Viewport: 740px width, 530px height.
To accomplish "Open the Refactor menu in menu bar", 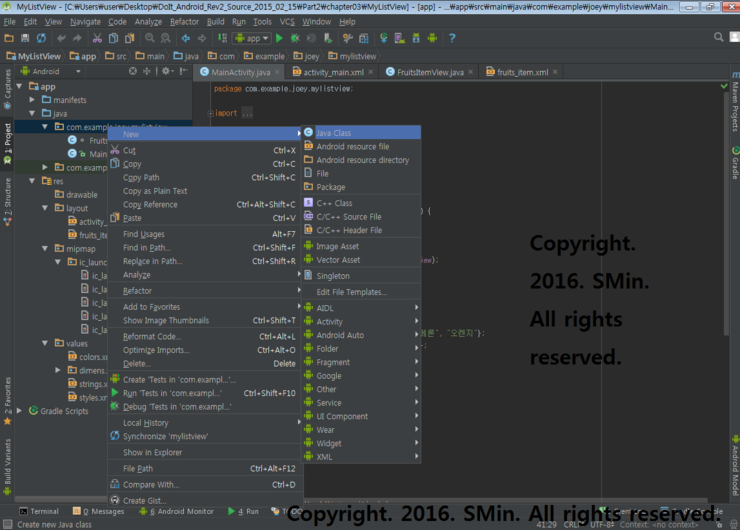I will (x=184, y=22).
